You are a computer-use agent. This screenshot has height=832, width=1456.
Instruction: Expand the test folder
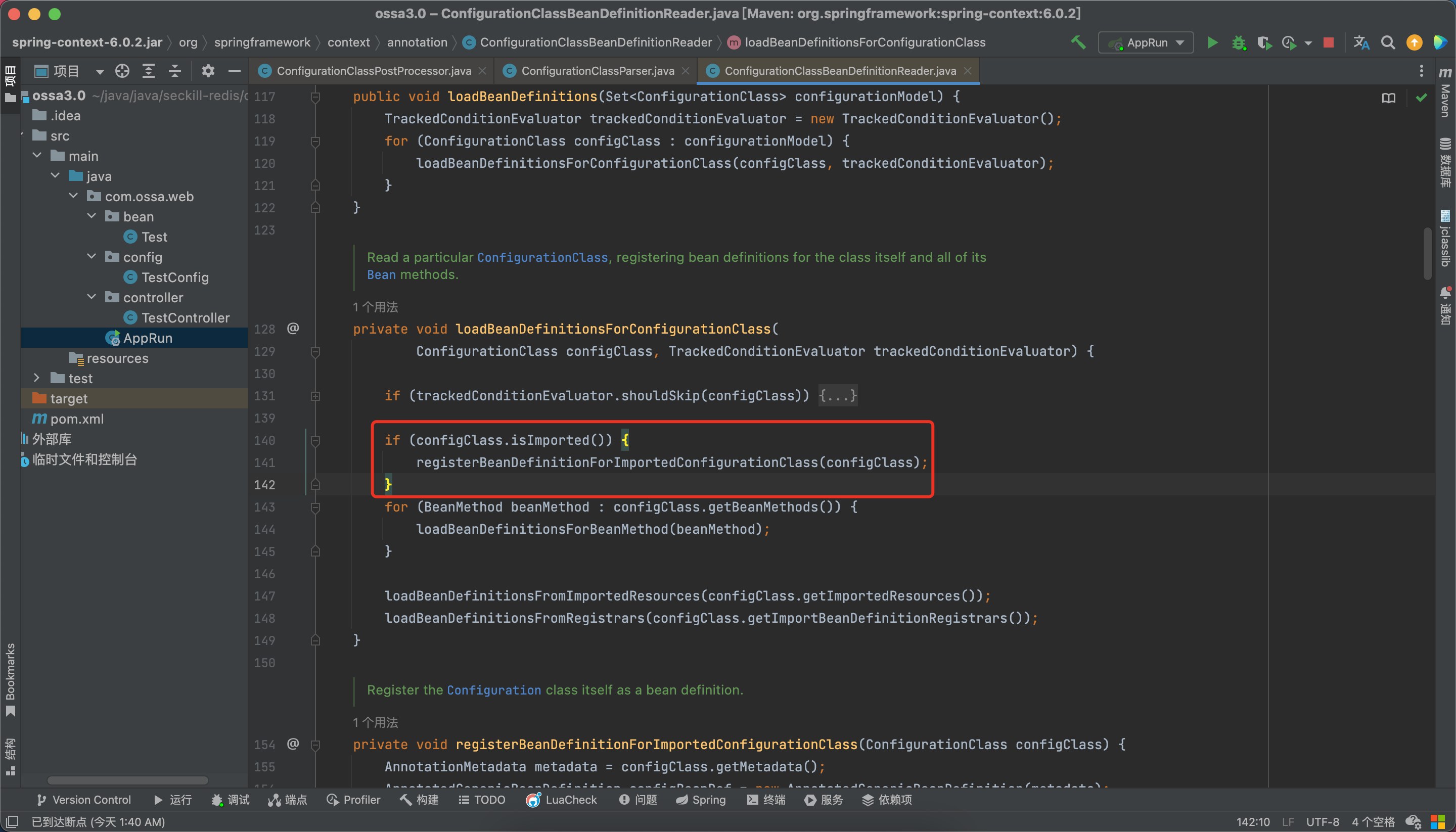point(36,378)
